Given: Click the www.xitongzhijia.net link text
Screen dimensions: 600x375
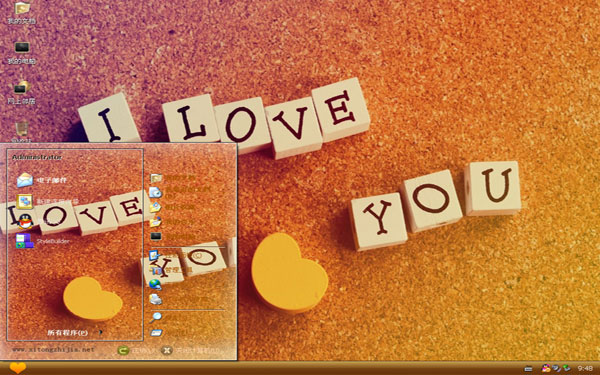Looking at the screenshot, I should [x=53, y=349].
